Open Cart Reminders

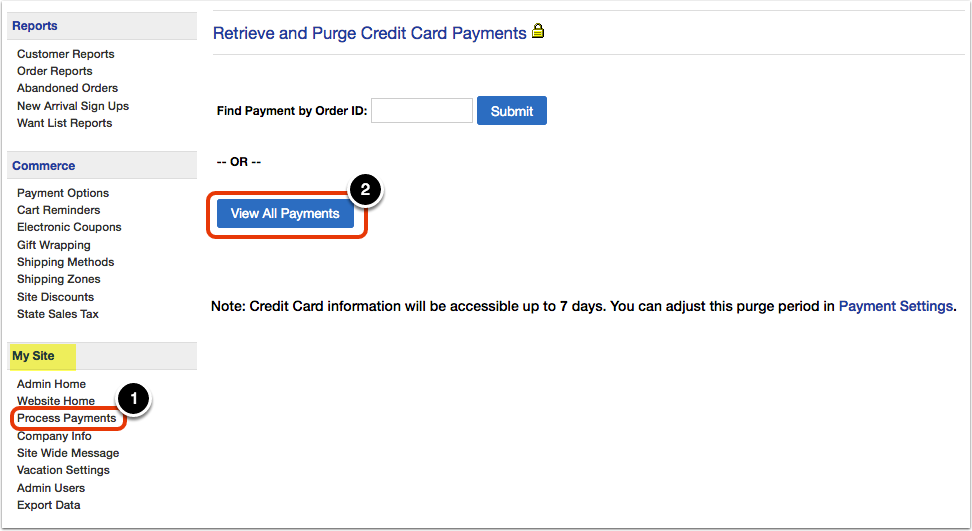tap(58, 210)
